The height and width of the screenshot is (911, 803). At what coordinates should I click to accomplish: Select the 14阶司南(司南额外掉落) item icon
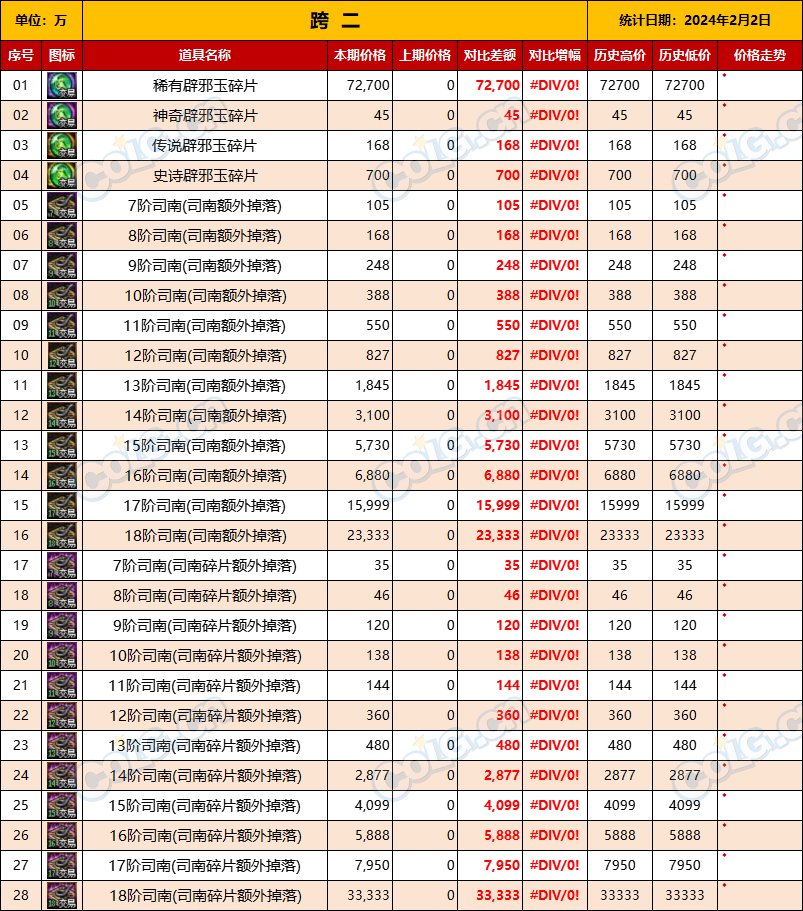click(x=62, y=415)
